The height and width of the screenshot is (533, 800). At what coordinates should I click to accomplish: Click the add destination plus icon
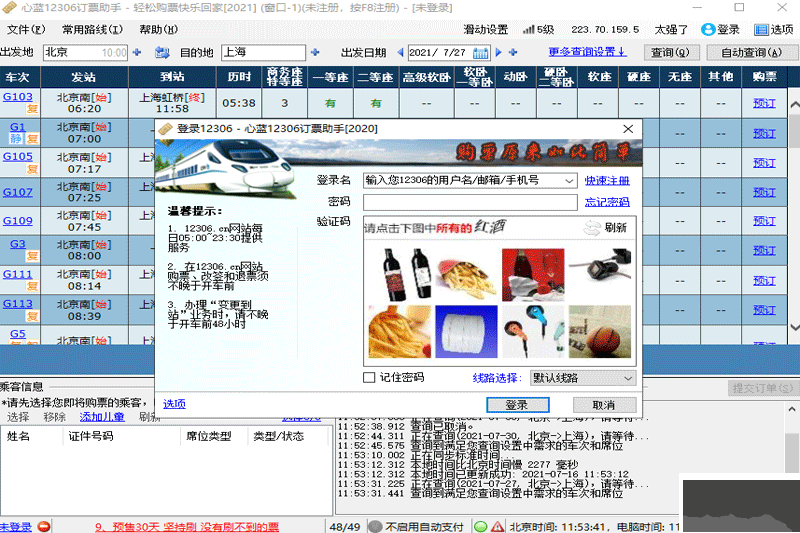(x=316, y=52)
